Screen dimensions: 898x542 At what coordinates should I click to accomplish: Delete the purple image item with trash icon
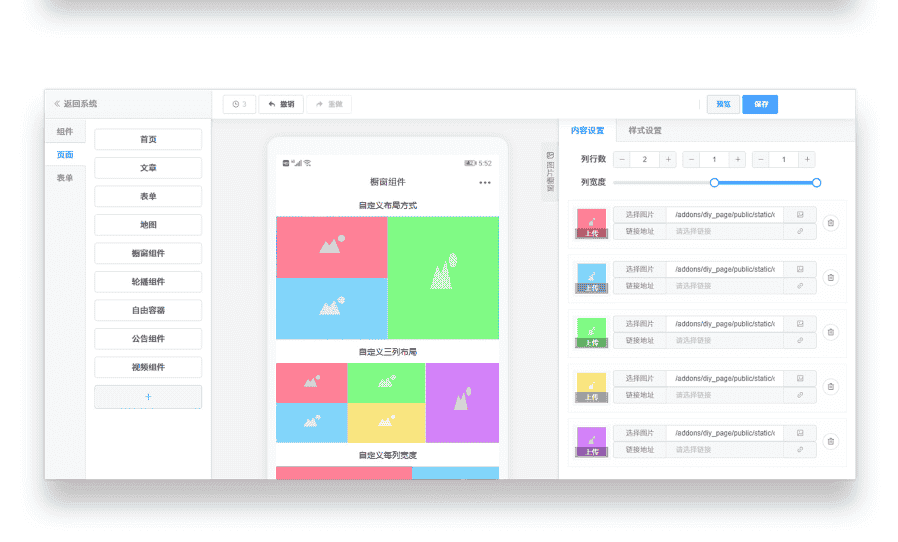click(830, 441)
